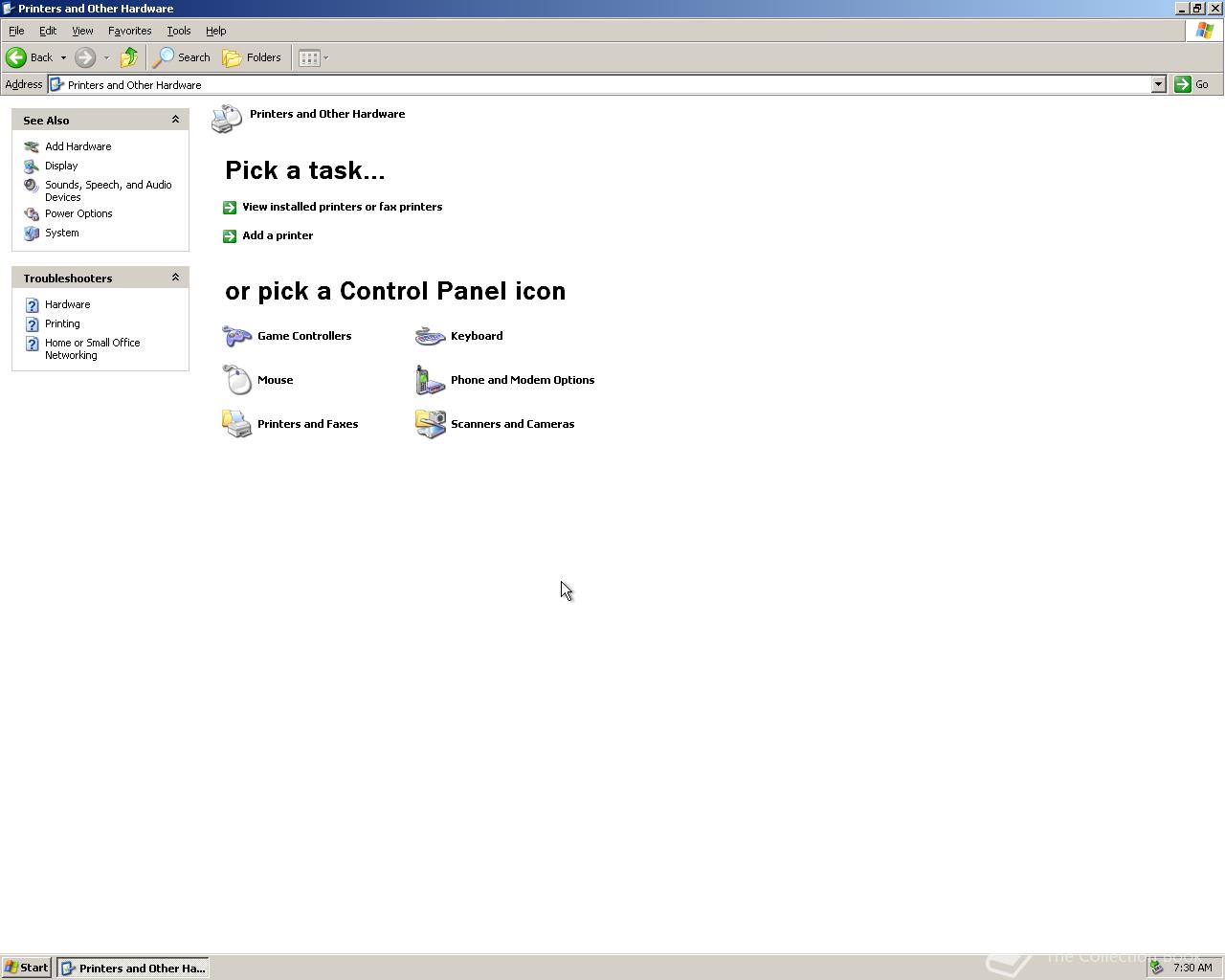Open the File menu
1225x980 pixels.
coord(16,31)
